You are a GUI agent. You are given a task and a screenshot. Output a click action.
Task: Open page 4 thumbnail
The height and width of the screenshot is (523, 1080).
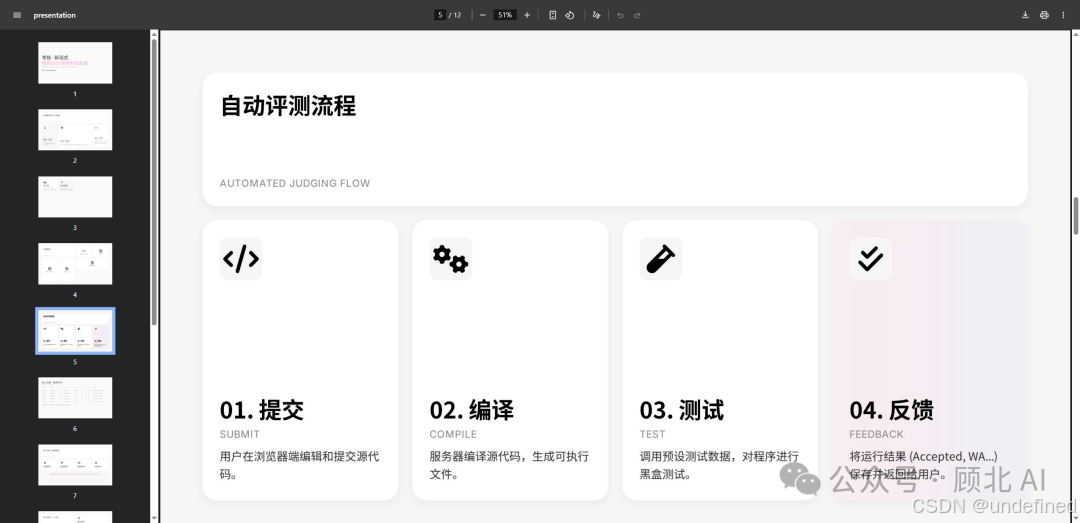(75, 263)
